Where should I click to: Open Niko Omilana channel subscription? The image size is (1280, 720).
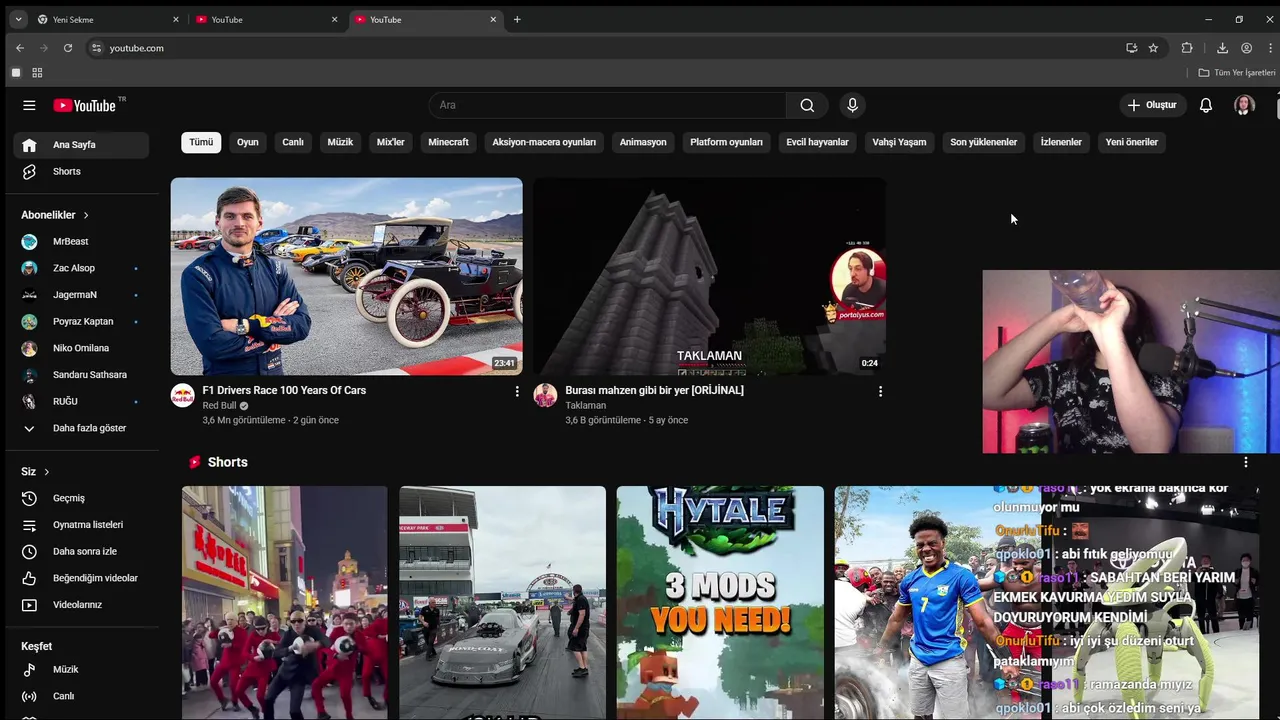pyautogui.click(x=81, y=348)
